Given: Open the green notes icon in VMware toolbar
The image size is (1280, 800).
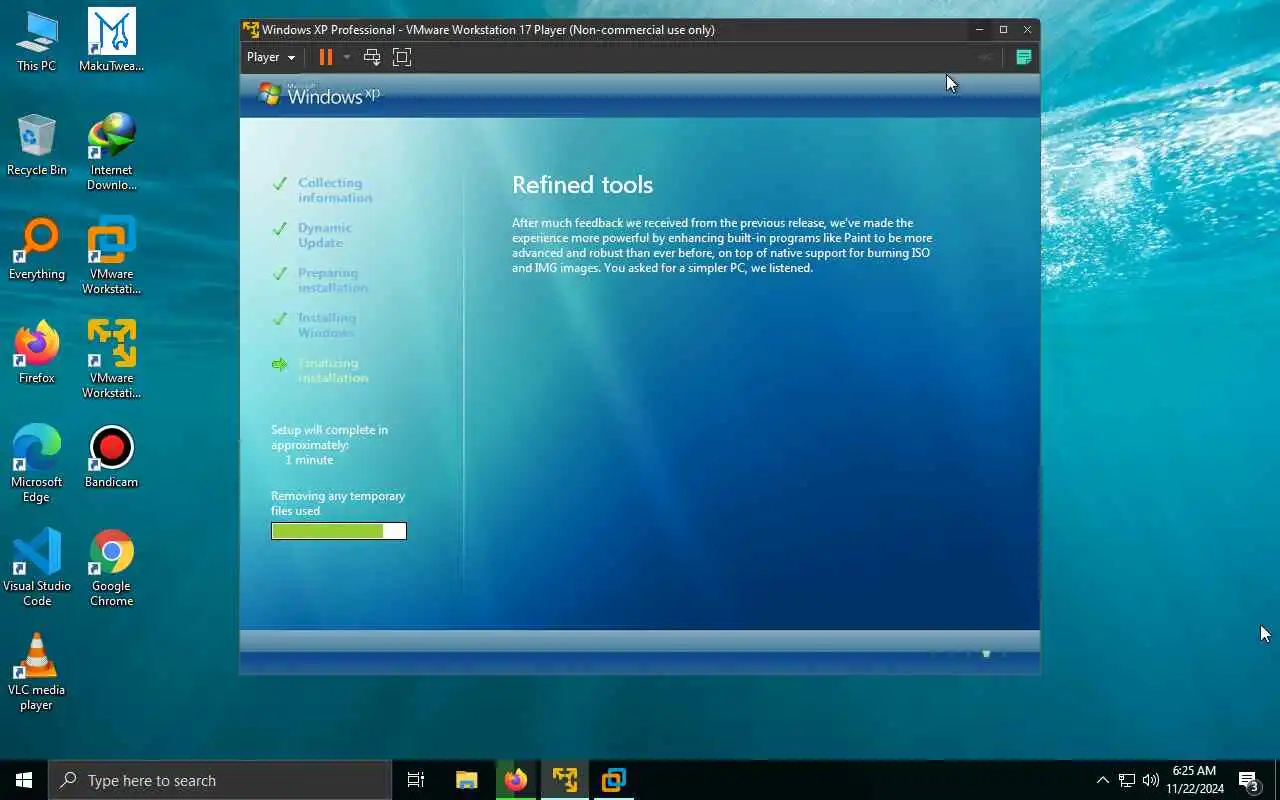Looking at the screenshot, I should [1023, 57].
